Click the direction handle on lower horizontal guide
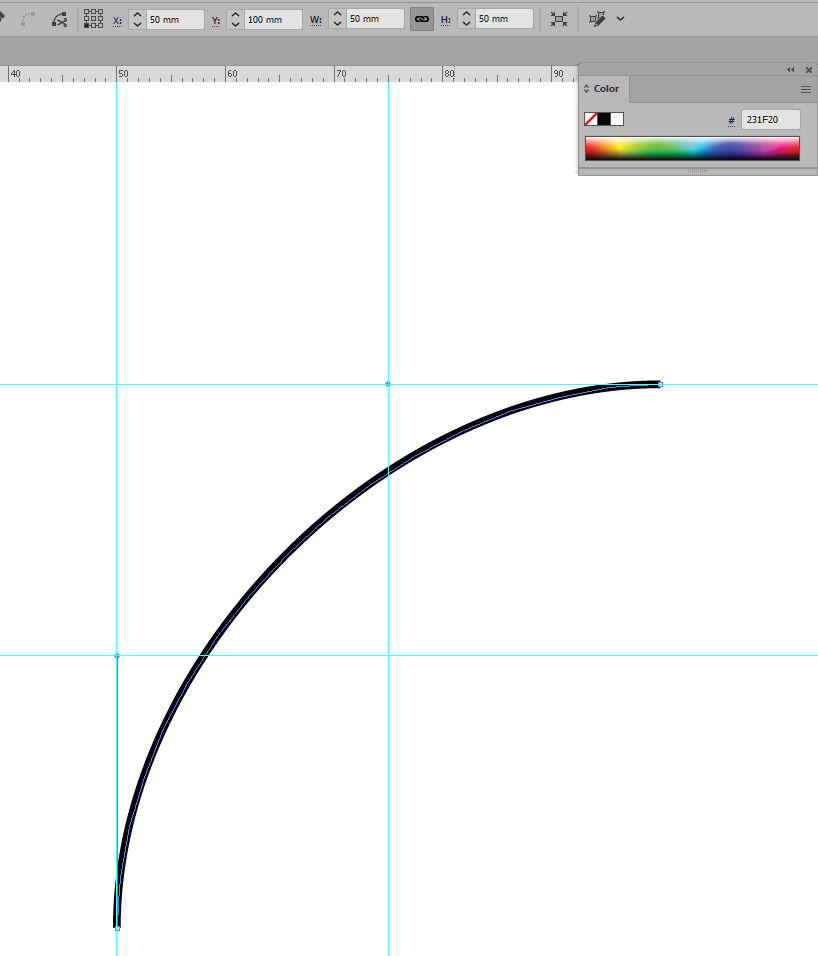 click(x=117, y=656)
